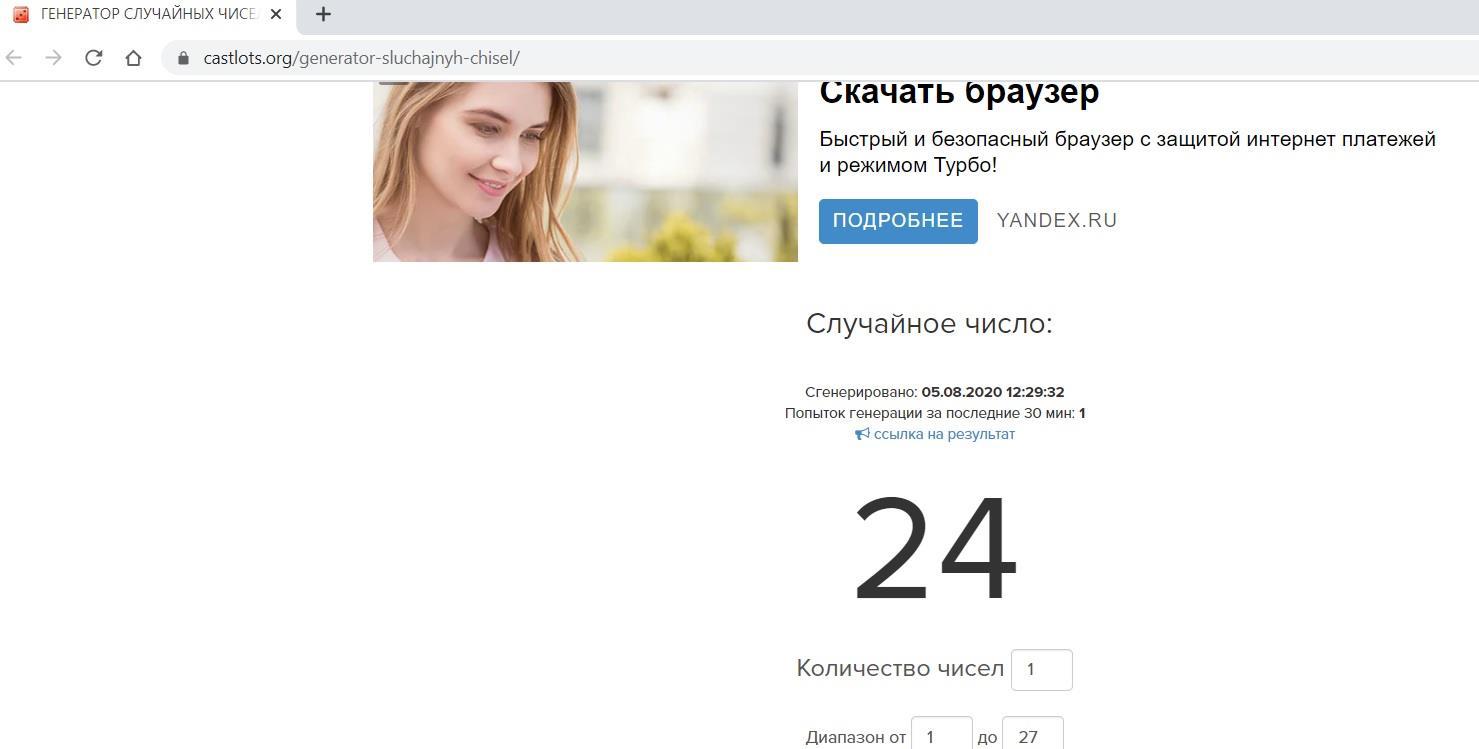Click the megaphone icon beside ссылка на результат

(x=862, y=434)
